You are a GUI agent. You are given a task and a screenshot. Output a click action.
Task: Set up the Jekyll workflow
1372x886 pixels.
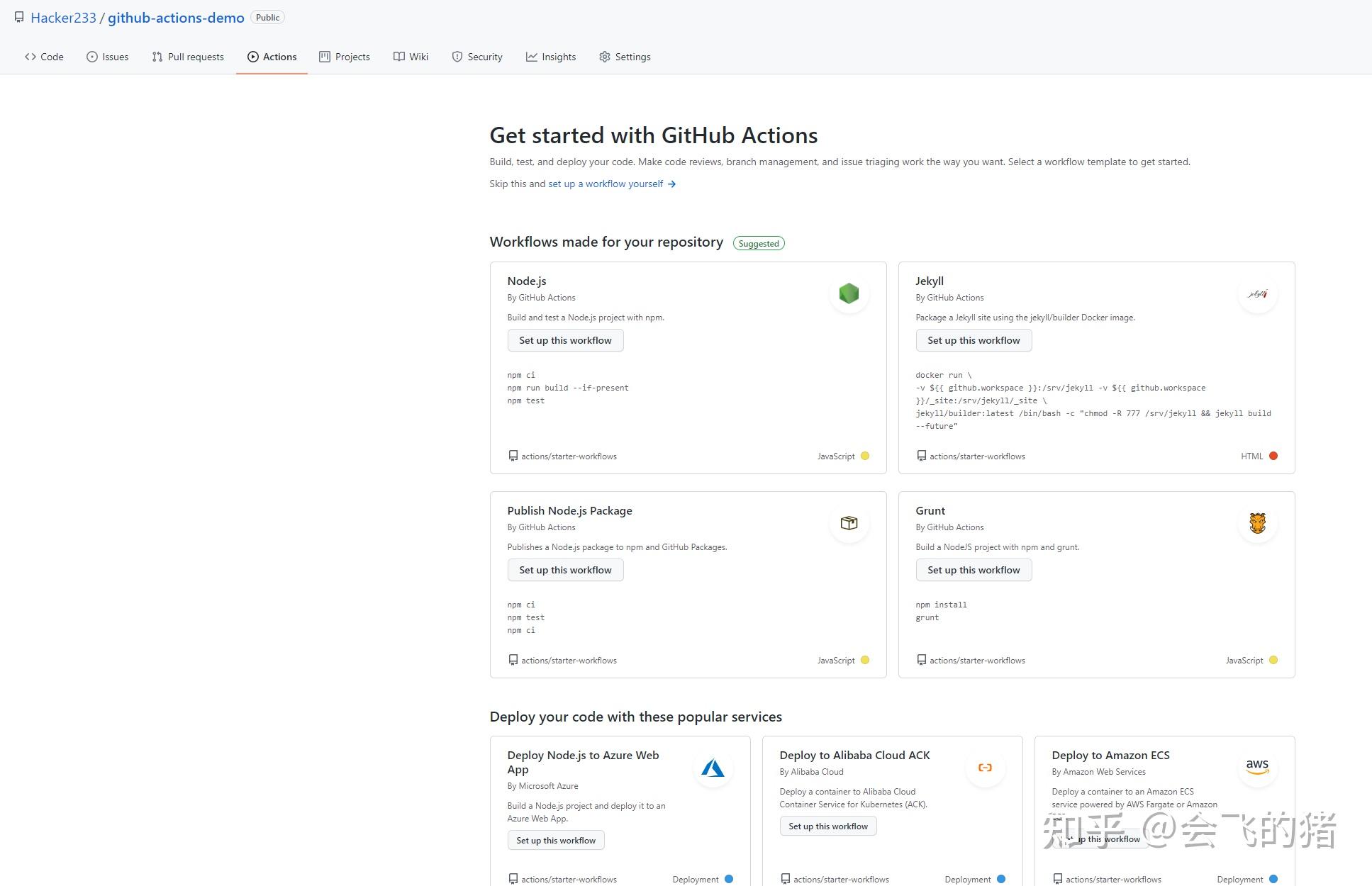pyautogui.click(x=974, y=340)
